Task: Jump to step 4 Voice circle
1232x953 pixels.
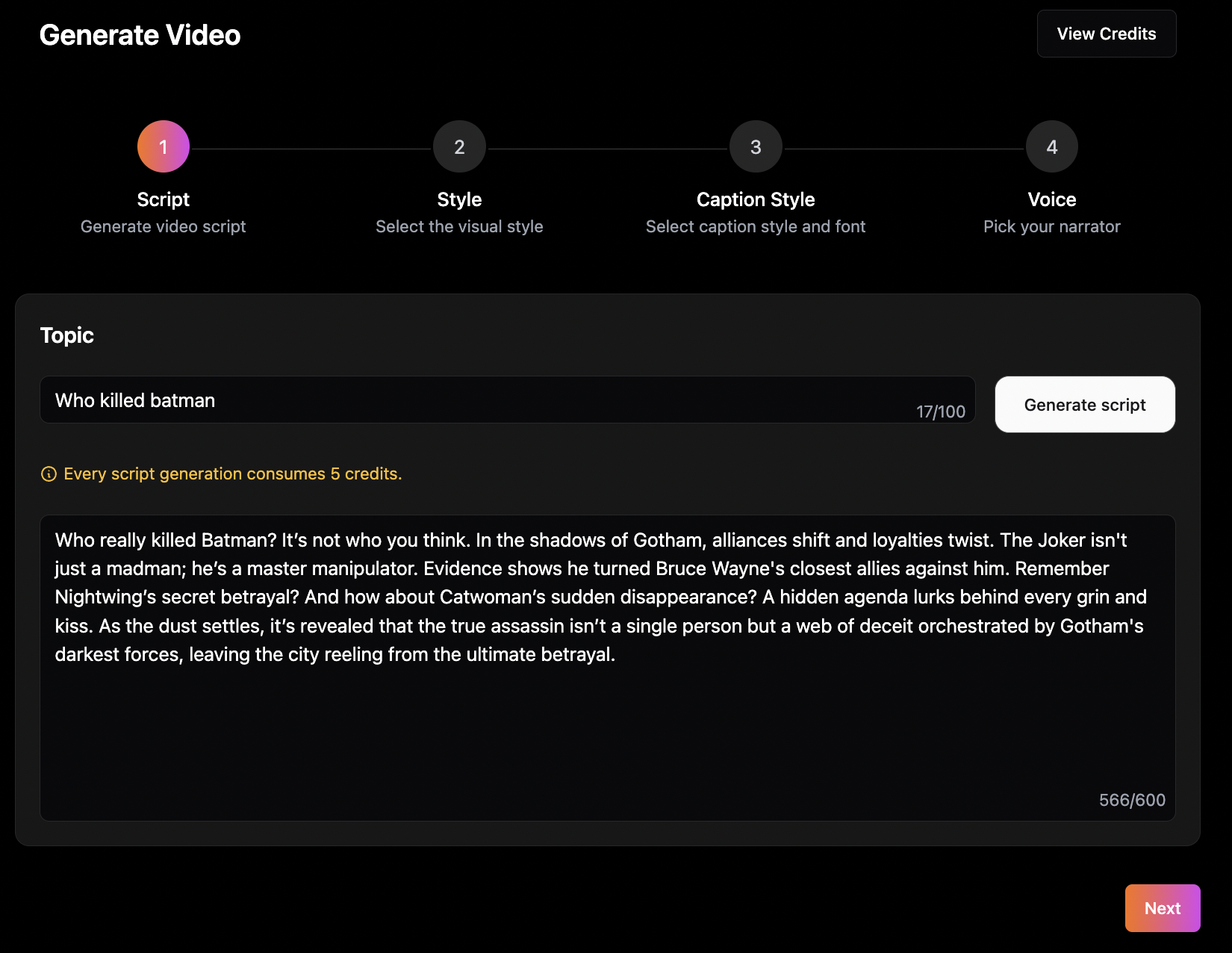Action: point(1051,146)
